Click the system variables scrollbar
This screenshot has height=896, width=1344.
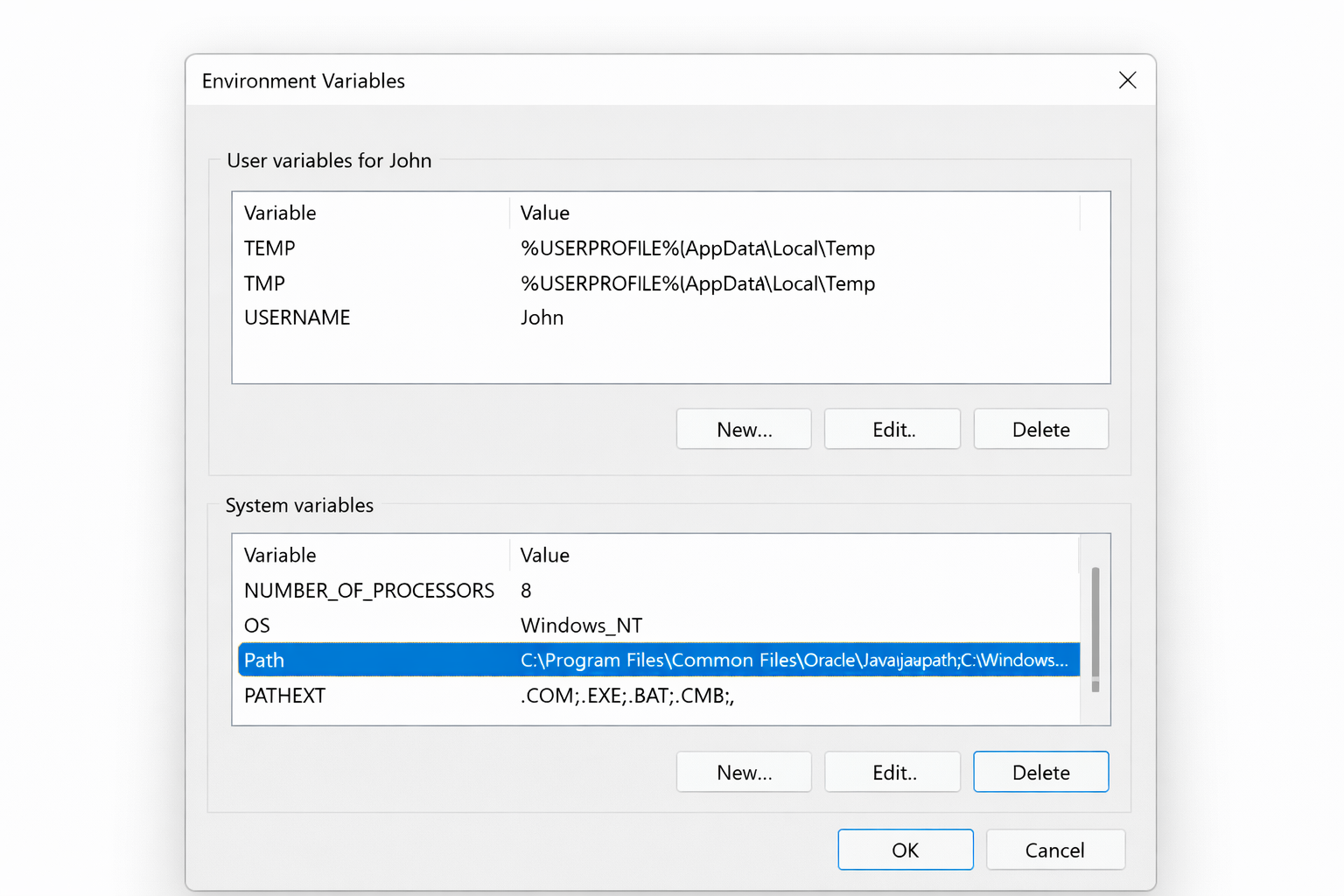click(1095, 630)
